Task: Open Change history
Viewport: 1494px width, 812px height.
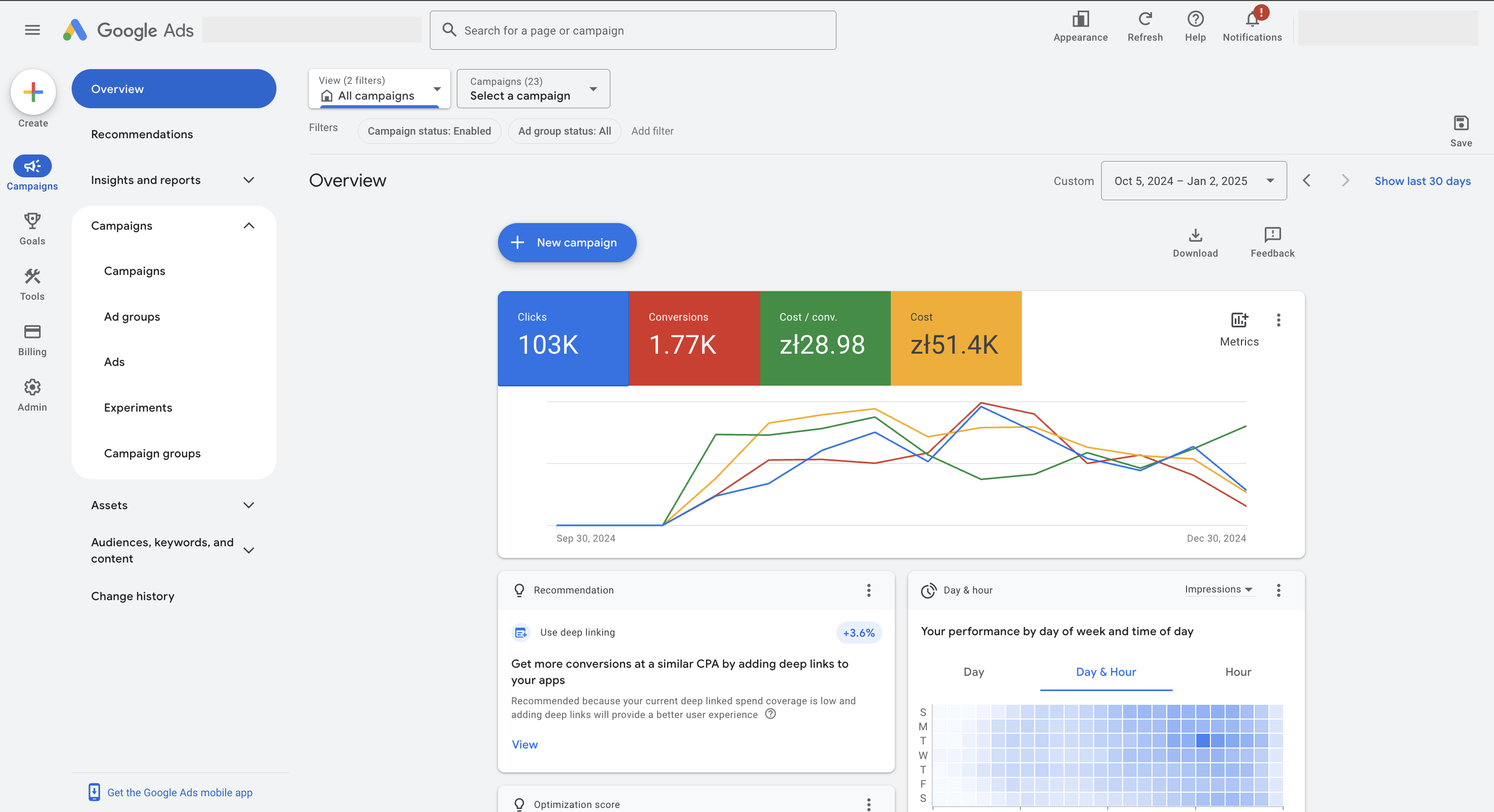Action: pyautogui.click(x=132, y=596)
